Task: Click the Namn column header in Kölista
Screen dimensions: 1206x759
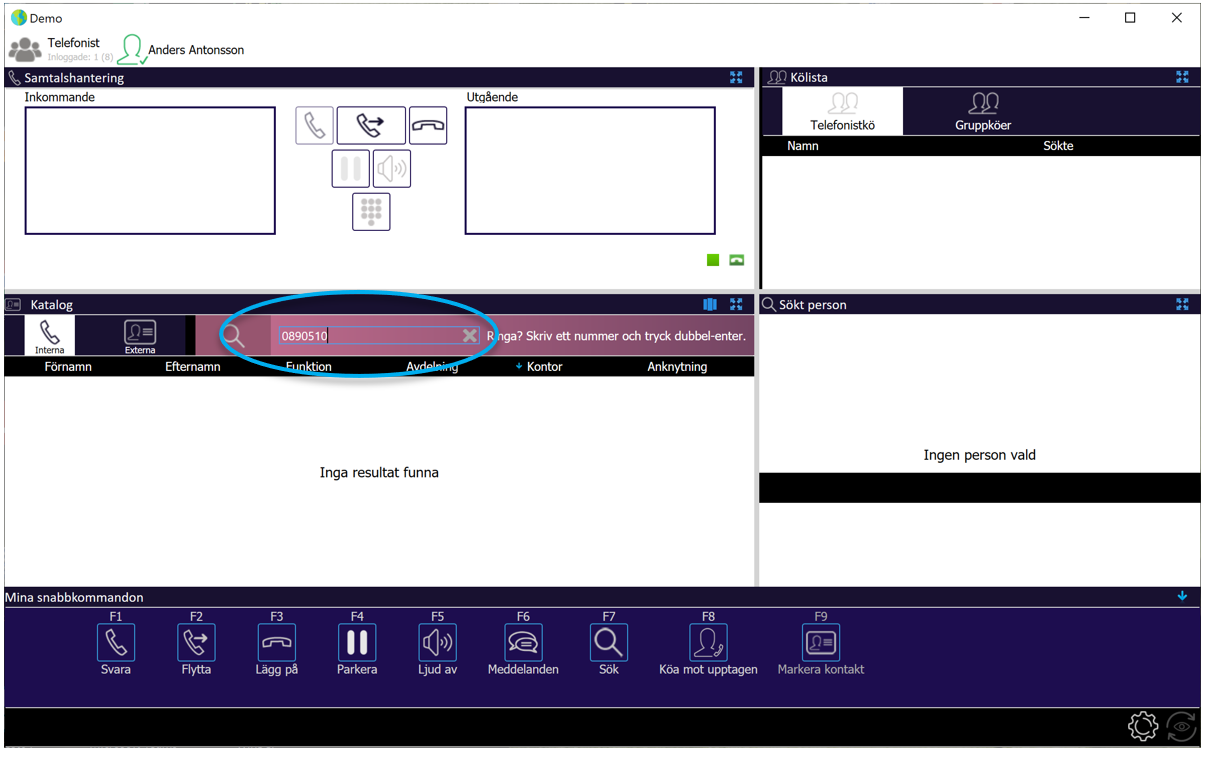Action: click(x=803, y=146)
